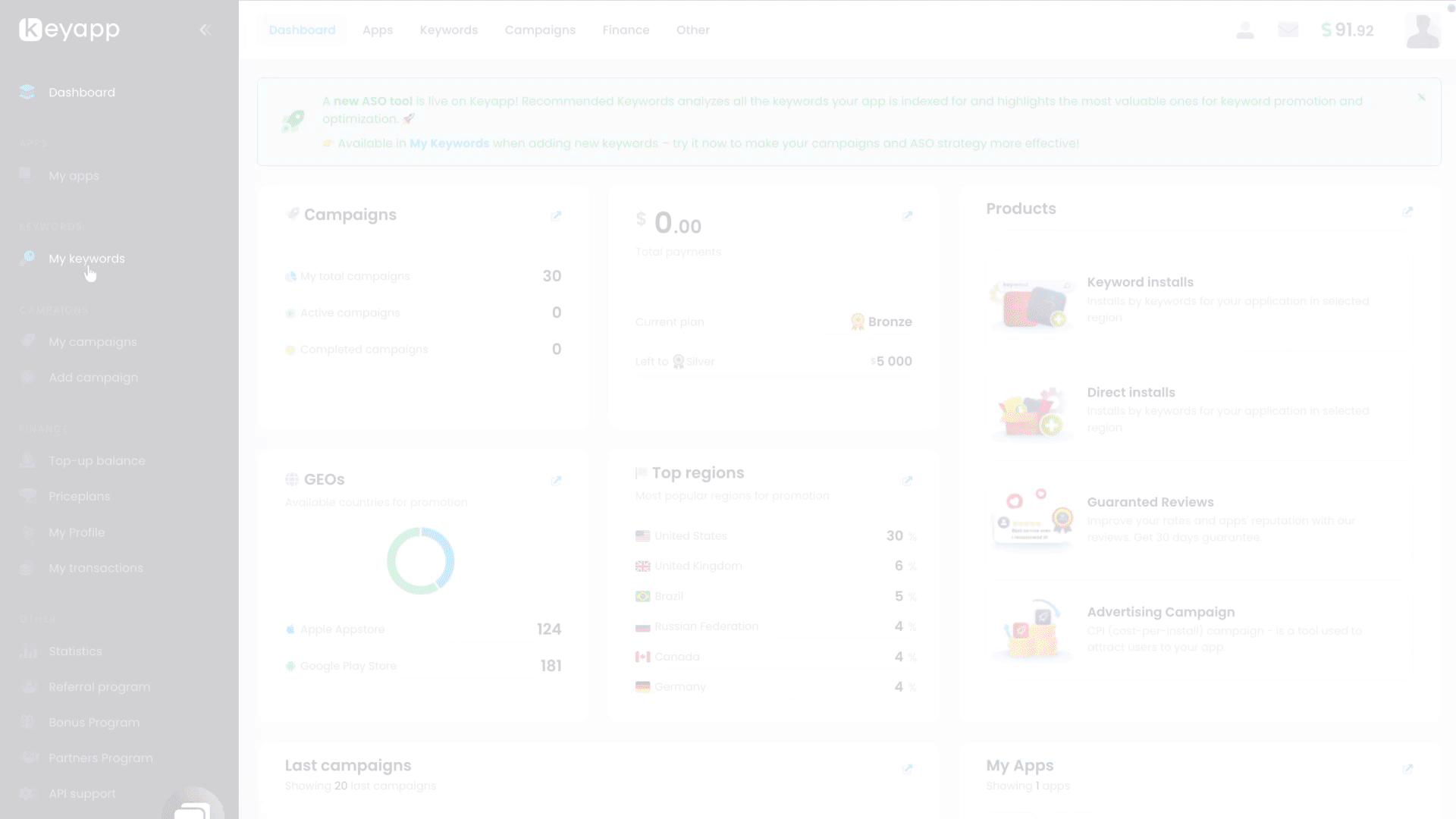This screenshot has width=1456, height=819.
Task: Follow the My Keywords banner link
Action: pyautogui.click(x=449, y=143)
